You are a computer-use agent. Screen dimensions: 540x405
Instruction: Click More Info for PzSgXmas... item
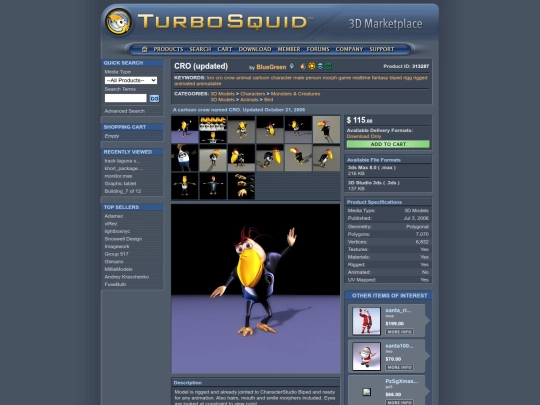coord(399,402)
